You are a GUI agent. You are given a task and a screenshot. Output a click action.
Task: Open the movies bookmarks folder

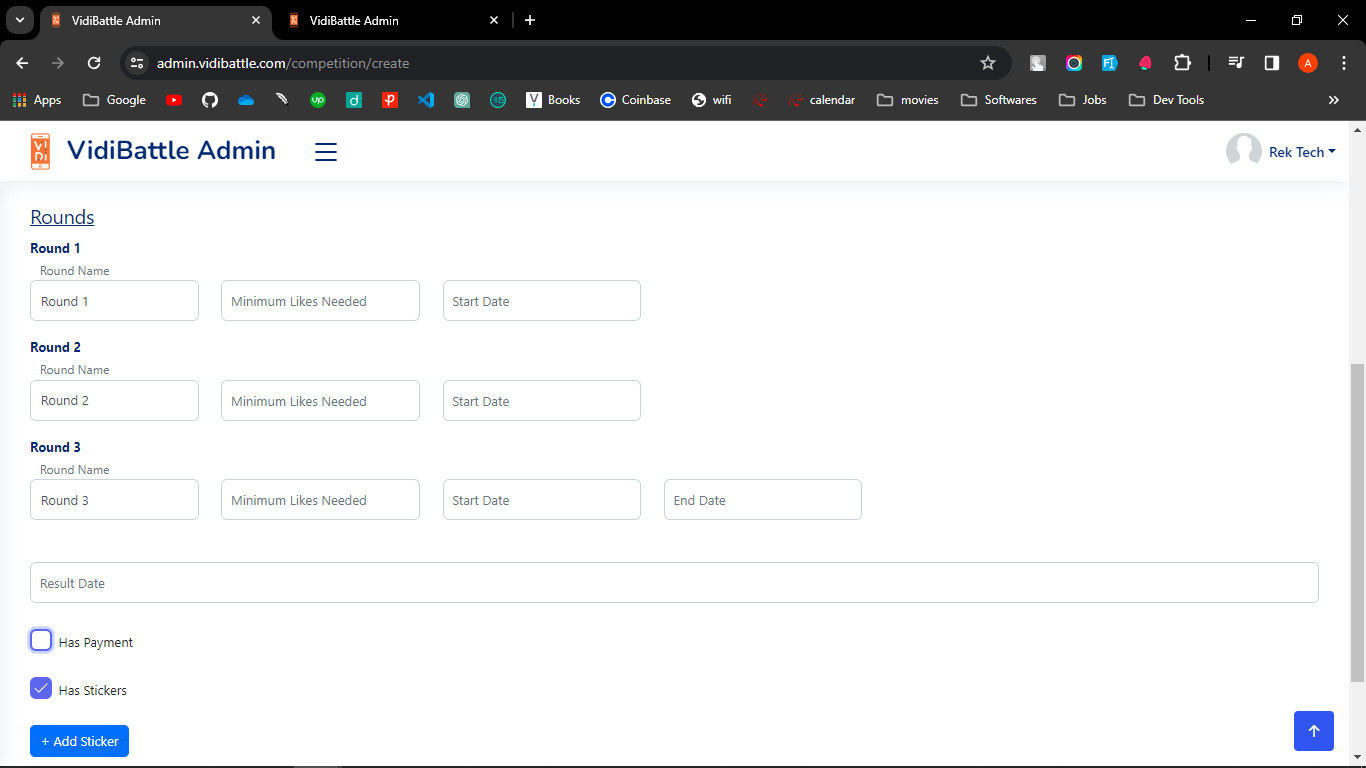908,100
